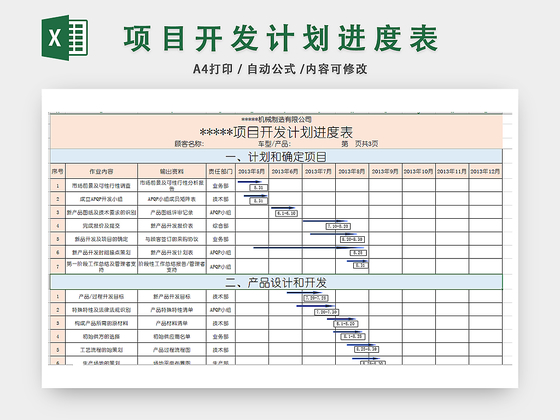Select the cell 产品特殊特性清单

[172, 310]
